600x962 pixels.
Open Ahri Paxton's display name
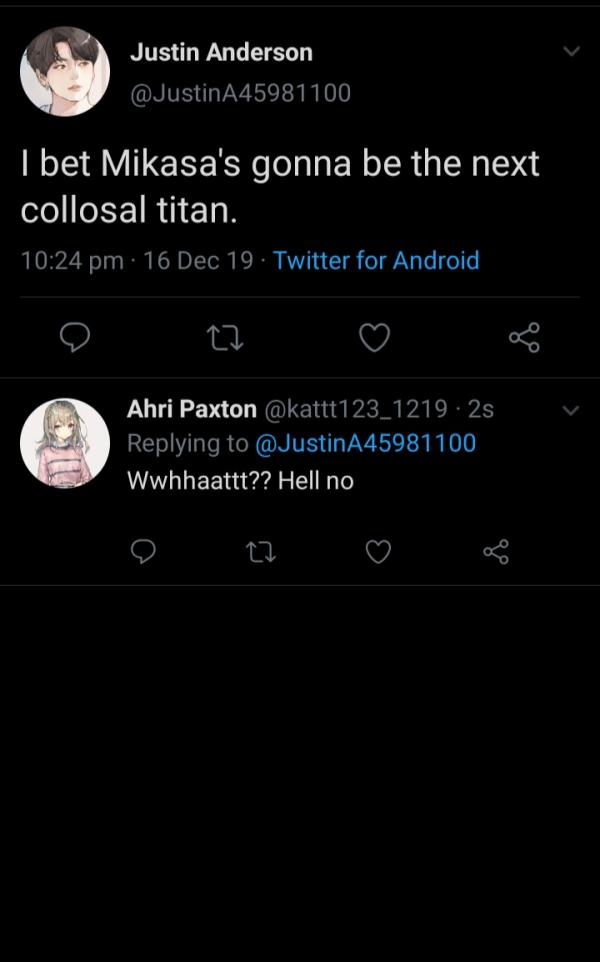coord(192,409)
